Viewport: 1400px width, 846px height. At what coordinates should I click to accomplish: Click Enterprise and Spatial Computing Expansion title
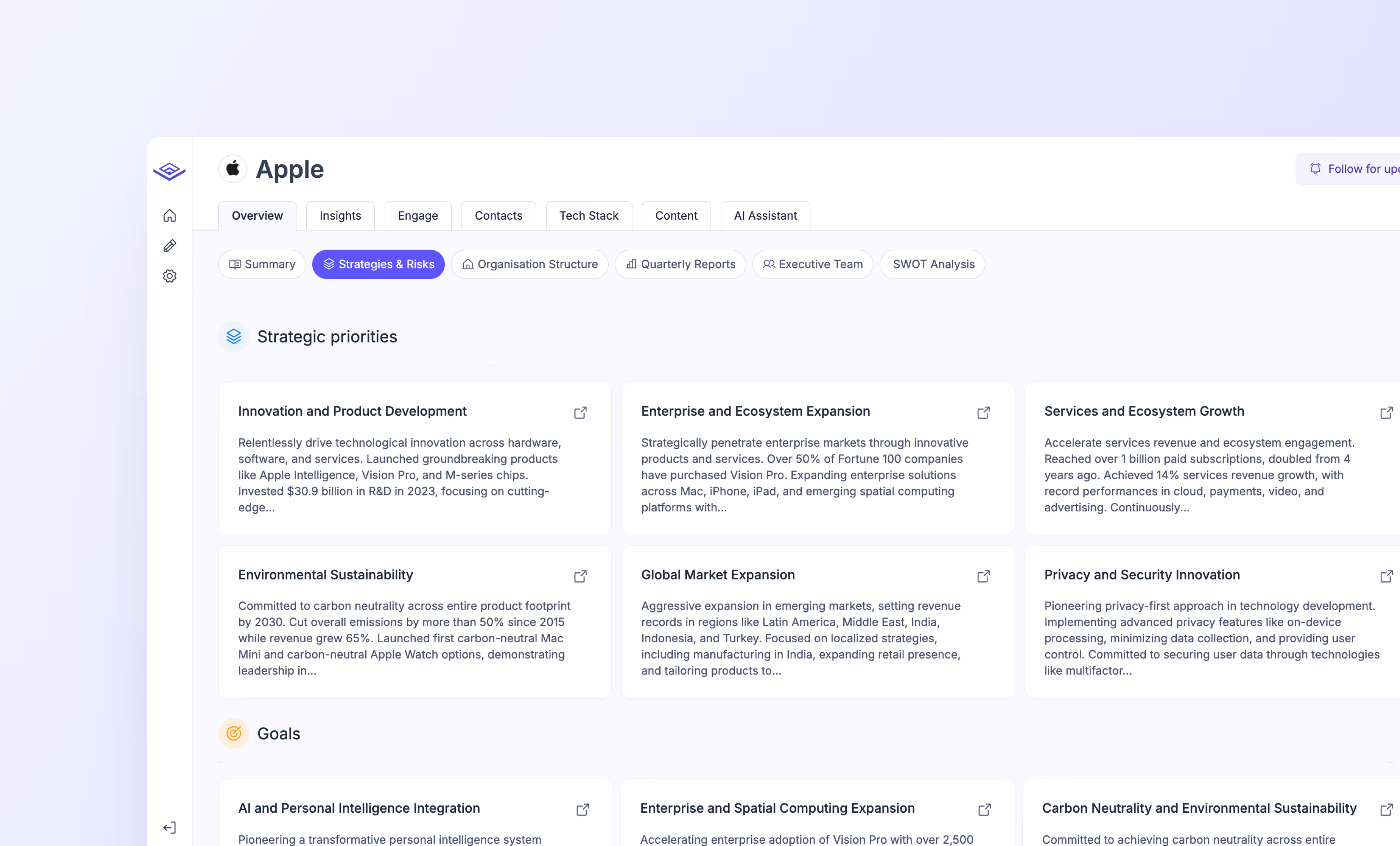(777, 808)
